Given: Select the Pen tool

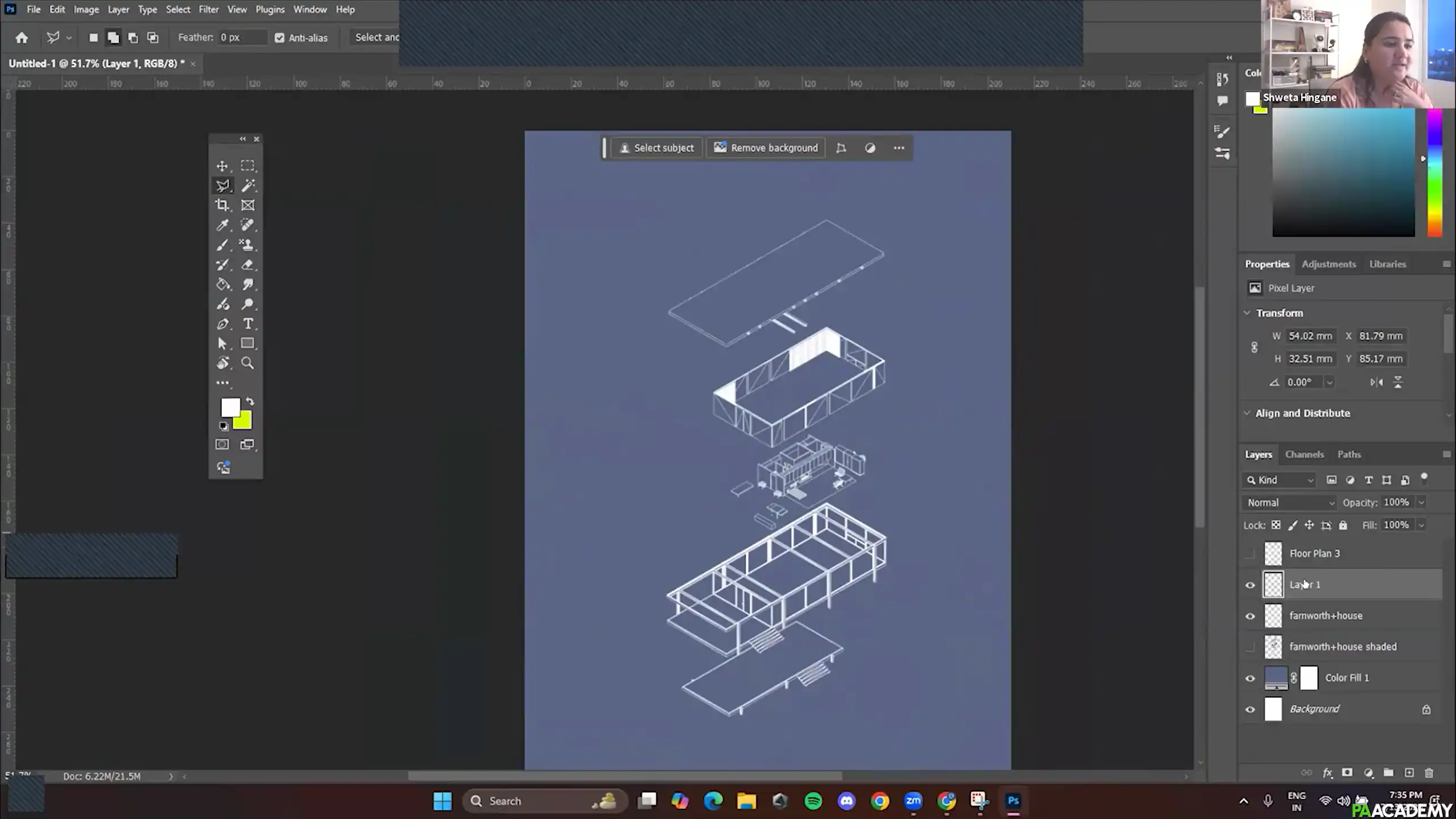Looking at the screenshot, I should tap(222, 324).
